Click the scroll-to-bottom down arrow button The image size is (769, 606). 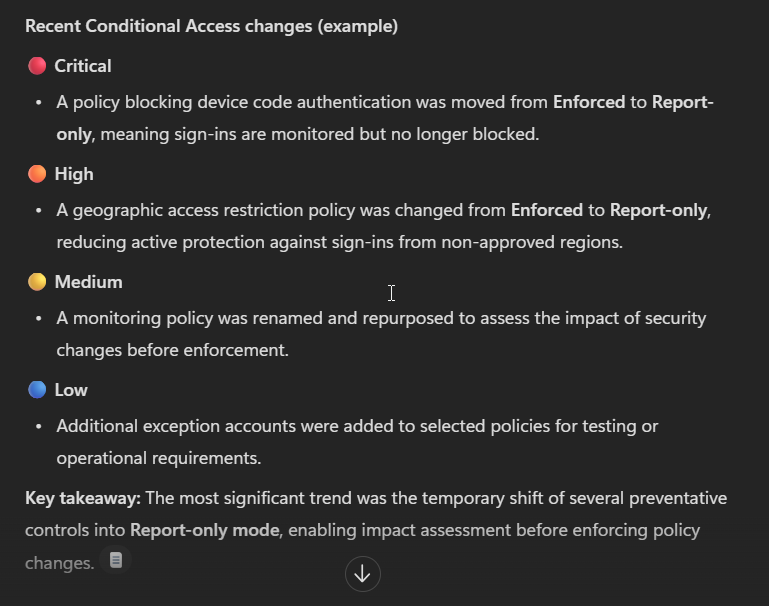[362, 574]
